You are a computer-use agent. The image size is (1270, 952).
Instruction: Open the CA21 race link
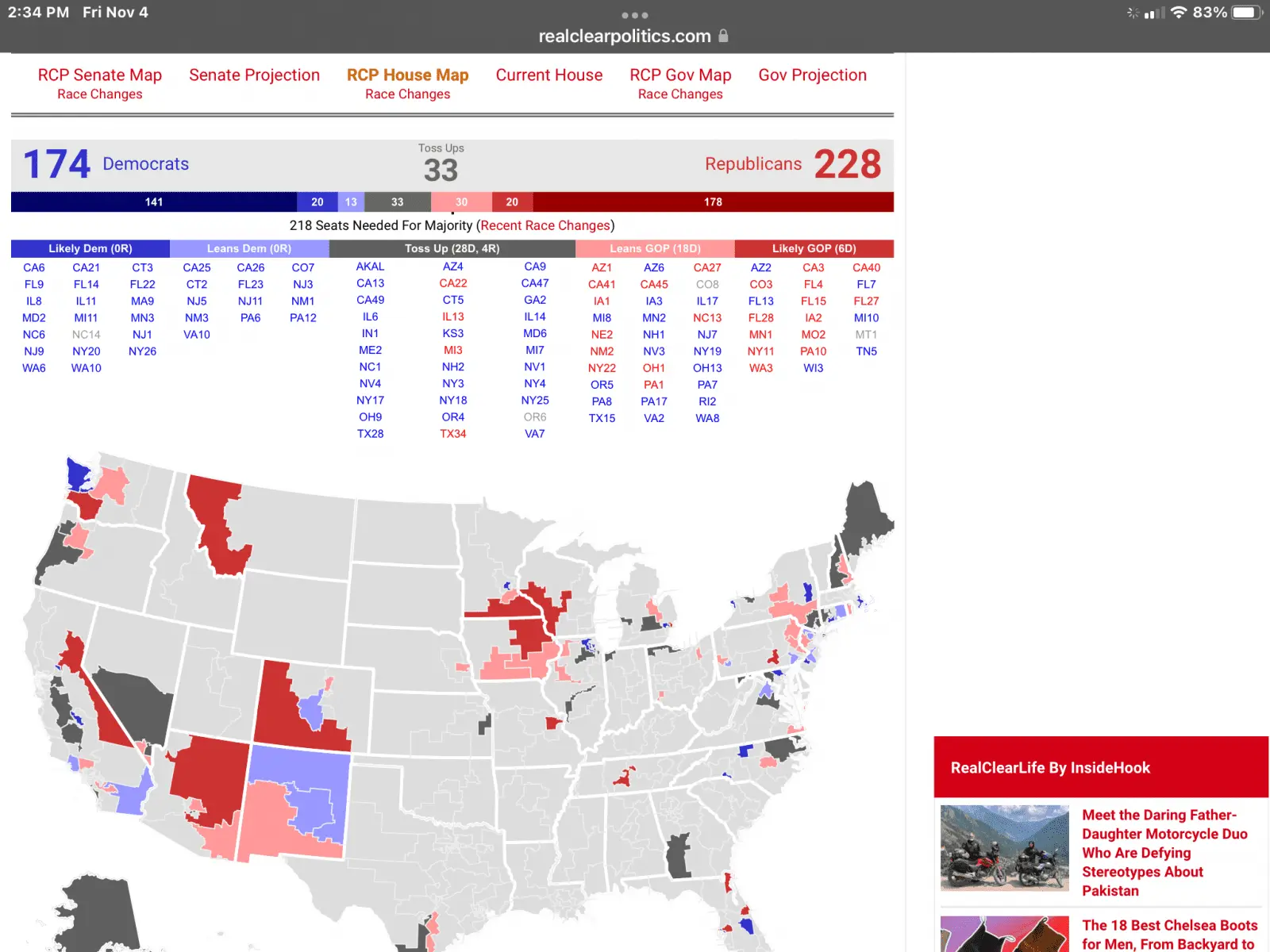[x=87, y=268]
